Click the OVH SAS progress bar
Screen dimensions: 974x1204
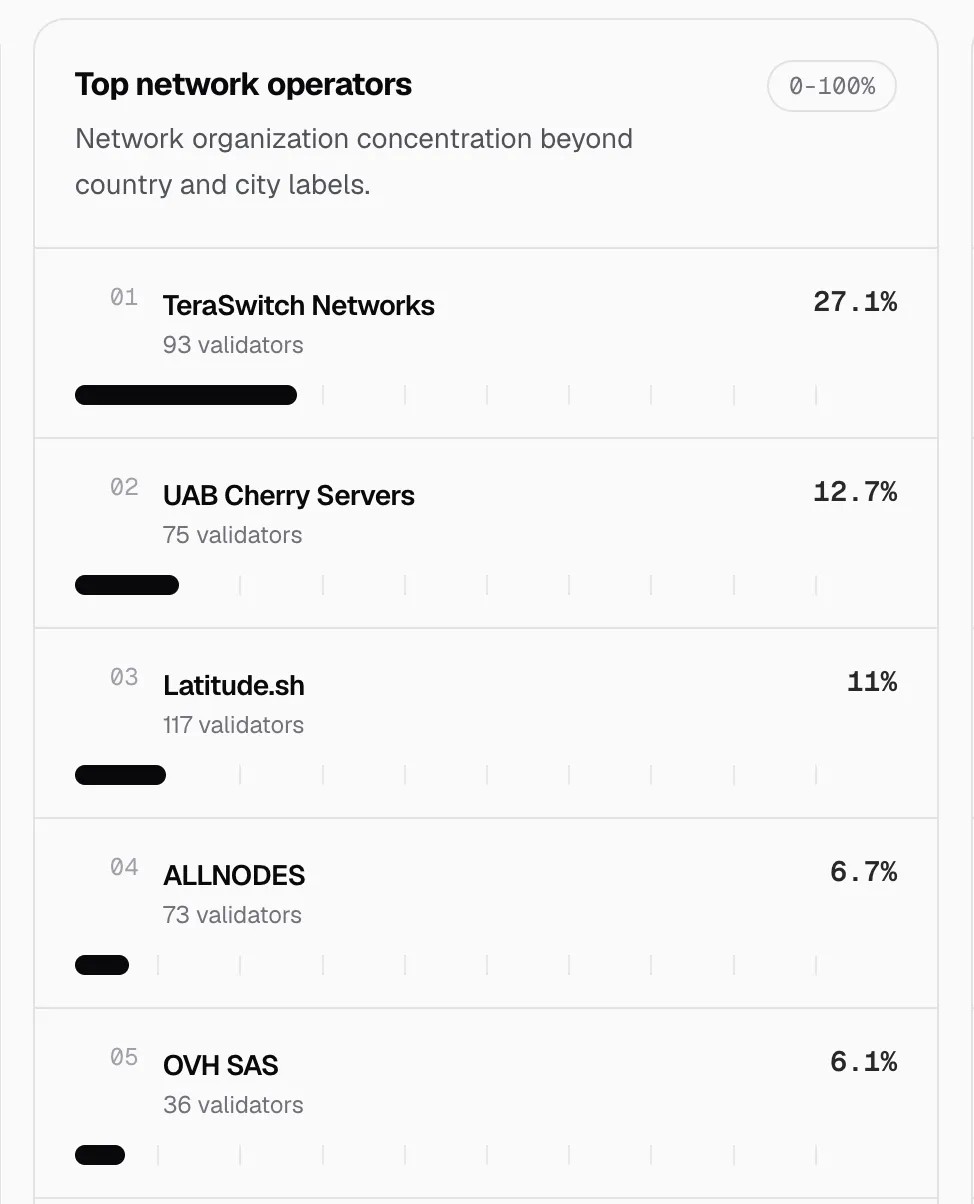100,1155
